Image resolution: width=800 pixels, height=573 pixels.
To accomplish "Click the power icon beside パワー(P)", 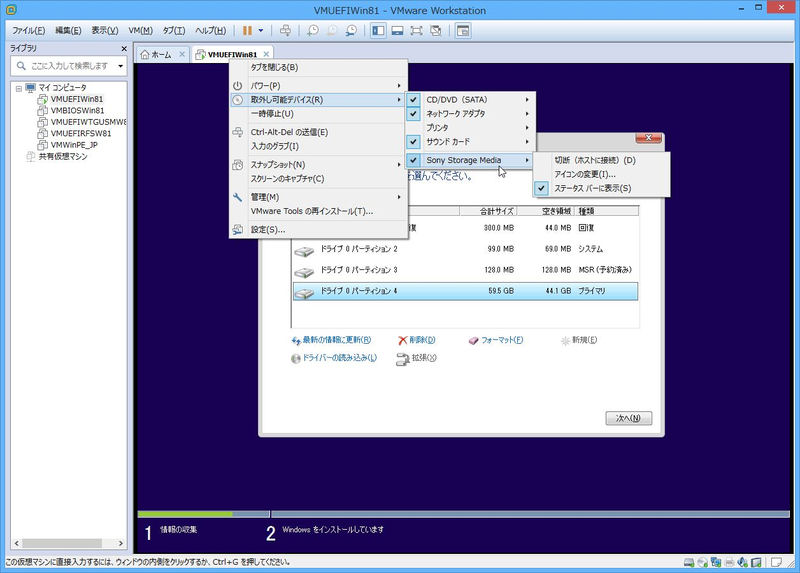I will [x=237, y=86].
